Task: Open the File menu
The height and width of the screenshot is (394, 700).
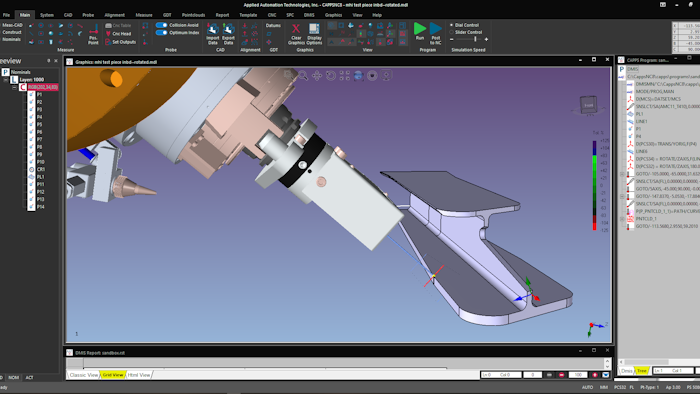Action: (x=6, y=15)
